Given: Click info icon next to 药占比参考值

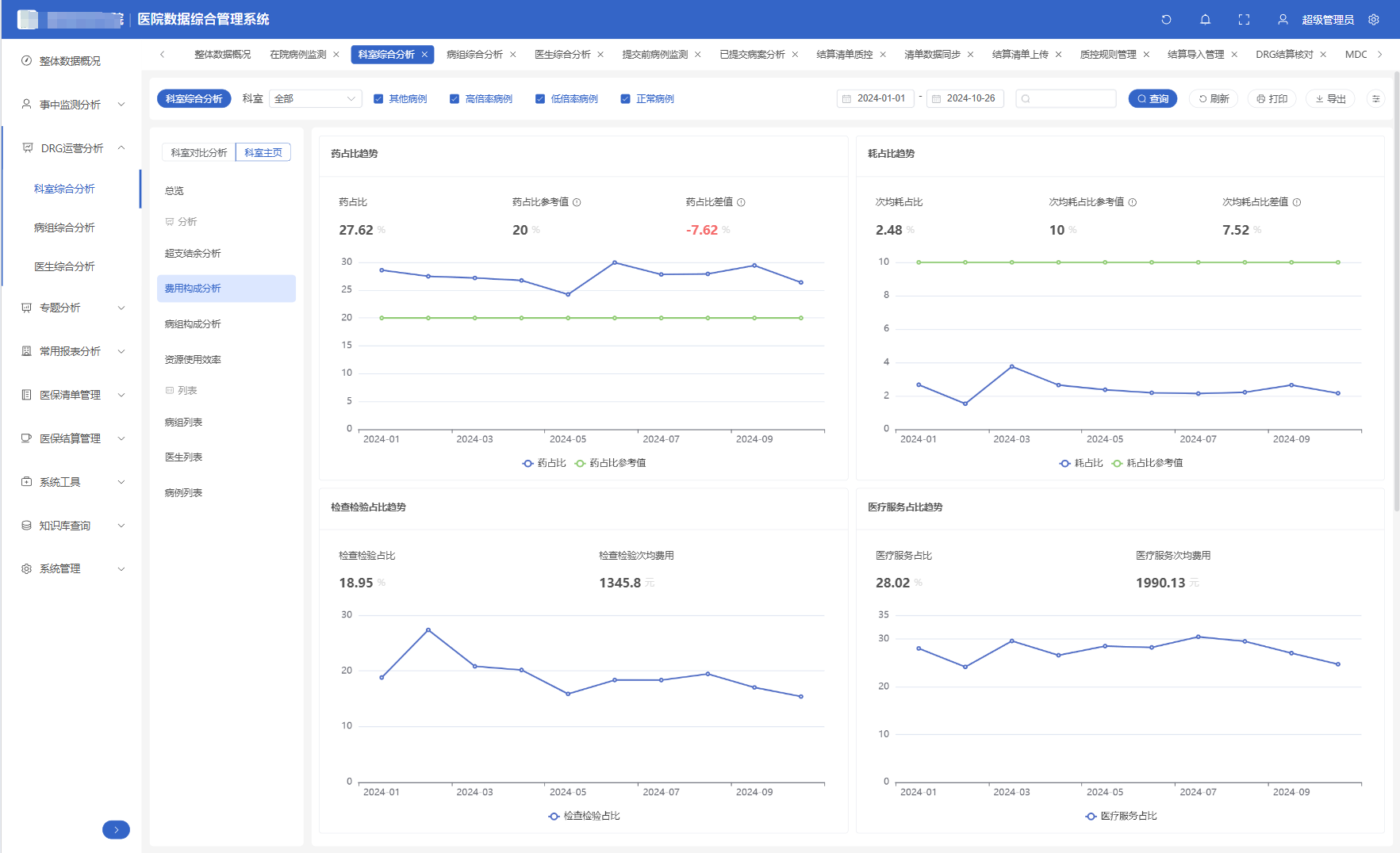Looking at the screenshot, I should [577, 202].
